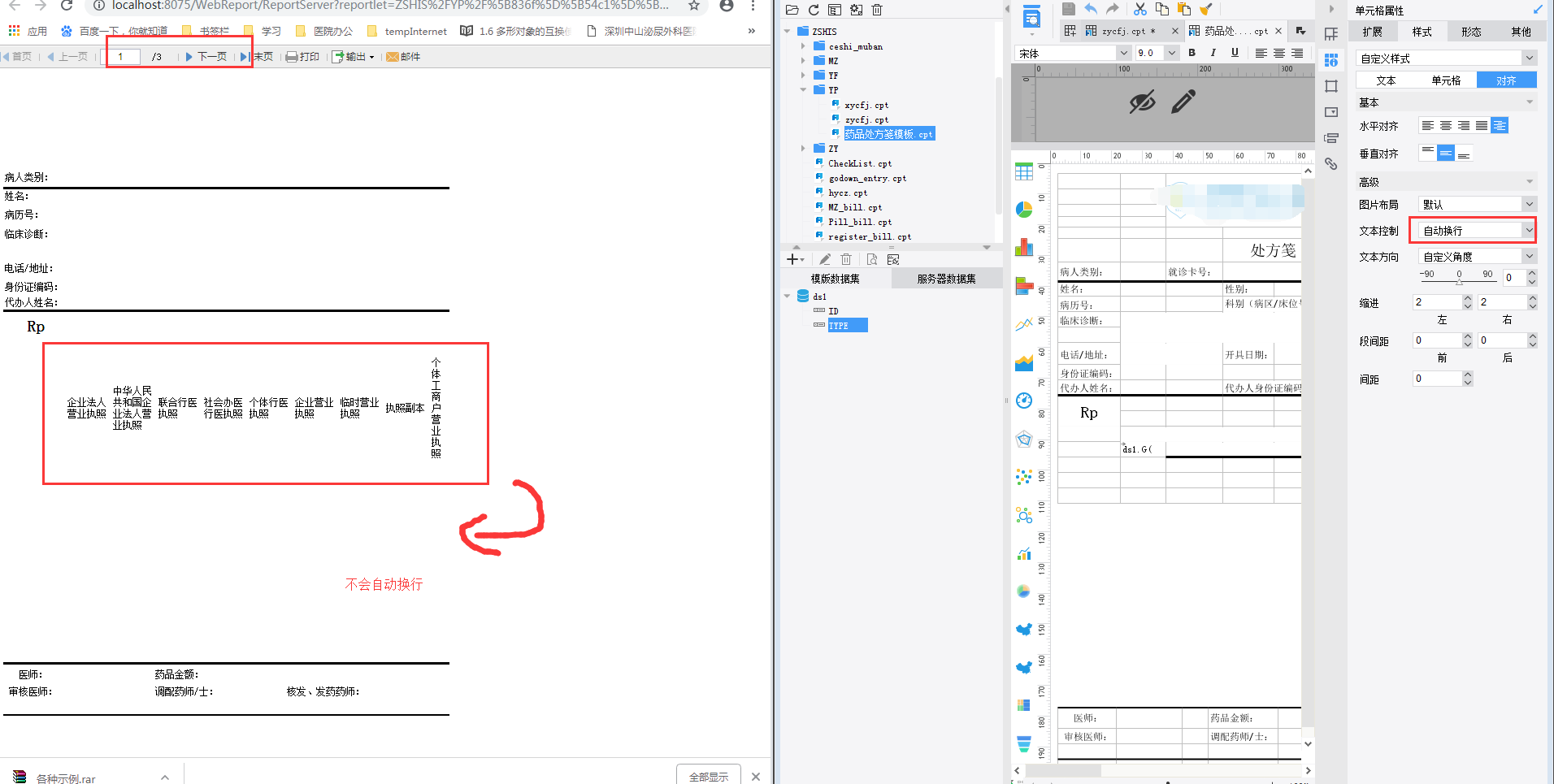Screen dimensions: 1554x784
Task: Toggle Italic formatting
Action: tap(1213, 53)
